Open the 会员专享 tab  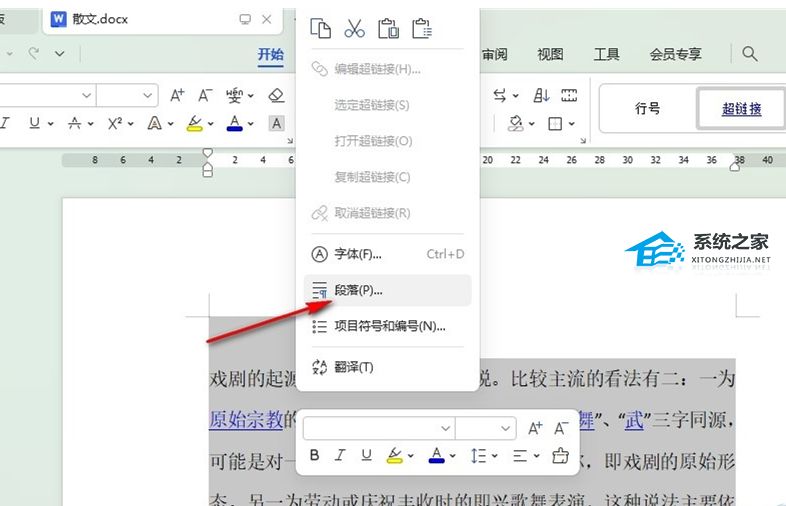click(x=675, y=54)
